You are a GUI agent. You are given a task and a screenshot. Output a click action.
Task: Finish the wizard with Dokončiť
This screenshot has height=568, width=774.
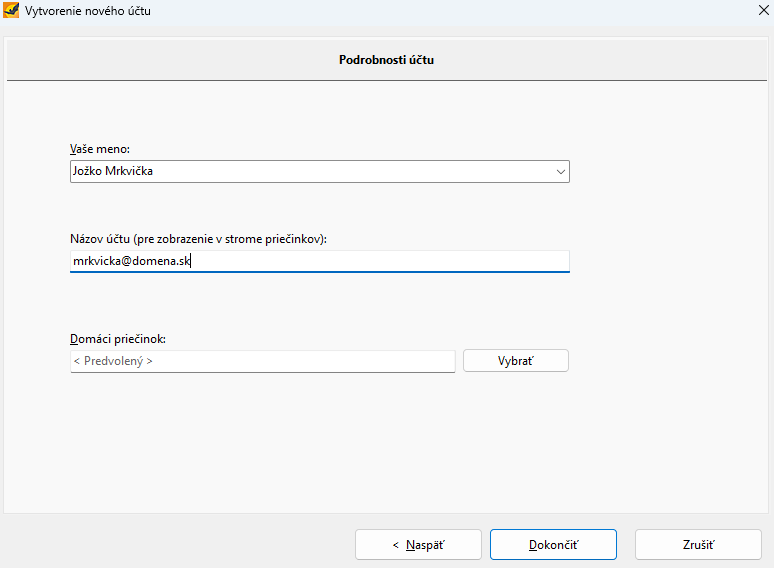click(553, 545)
